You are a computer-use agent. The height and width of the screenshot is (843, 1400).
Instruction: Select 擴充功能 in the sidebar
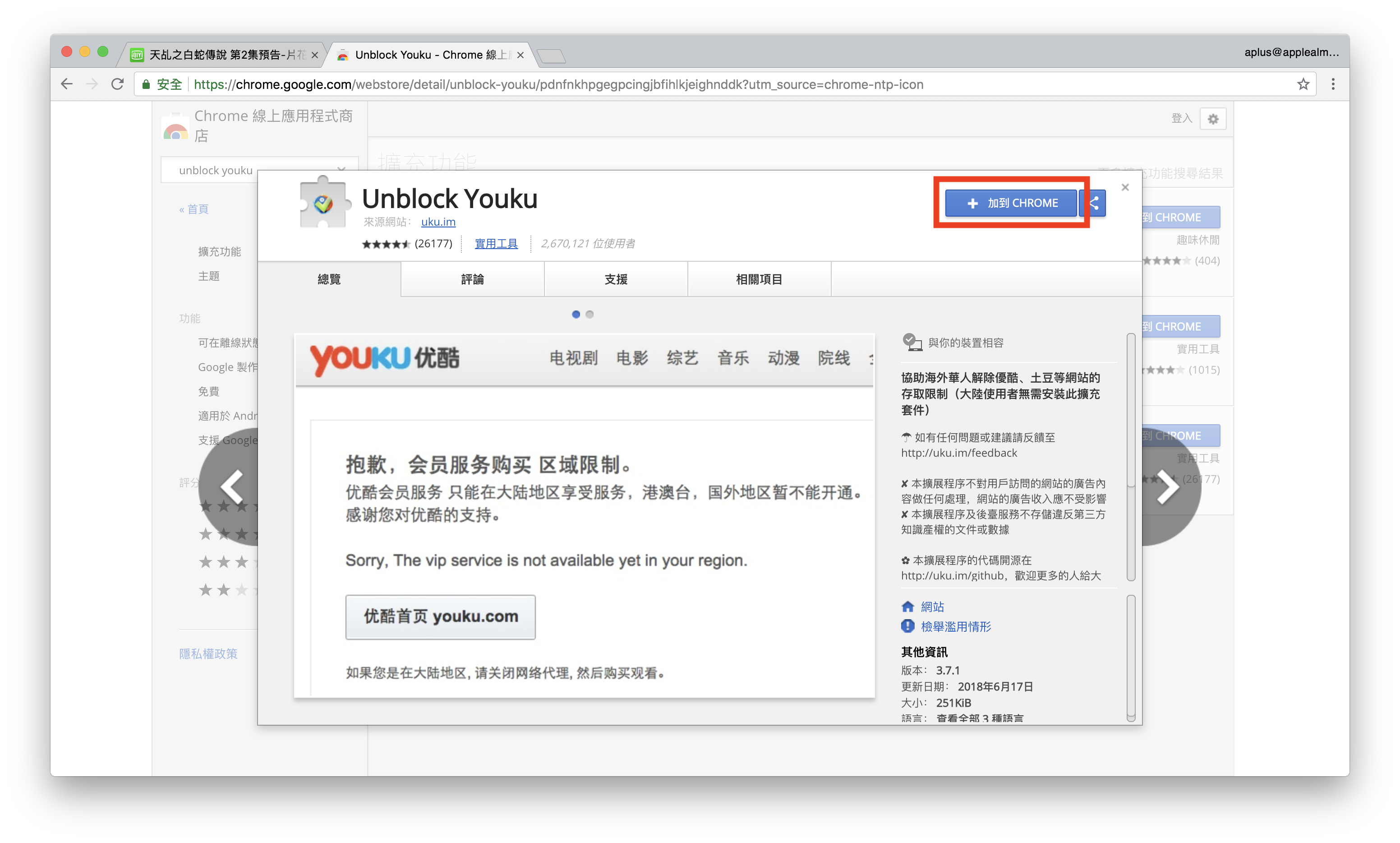tap(220, 251)
